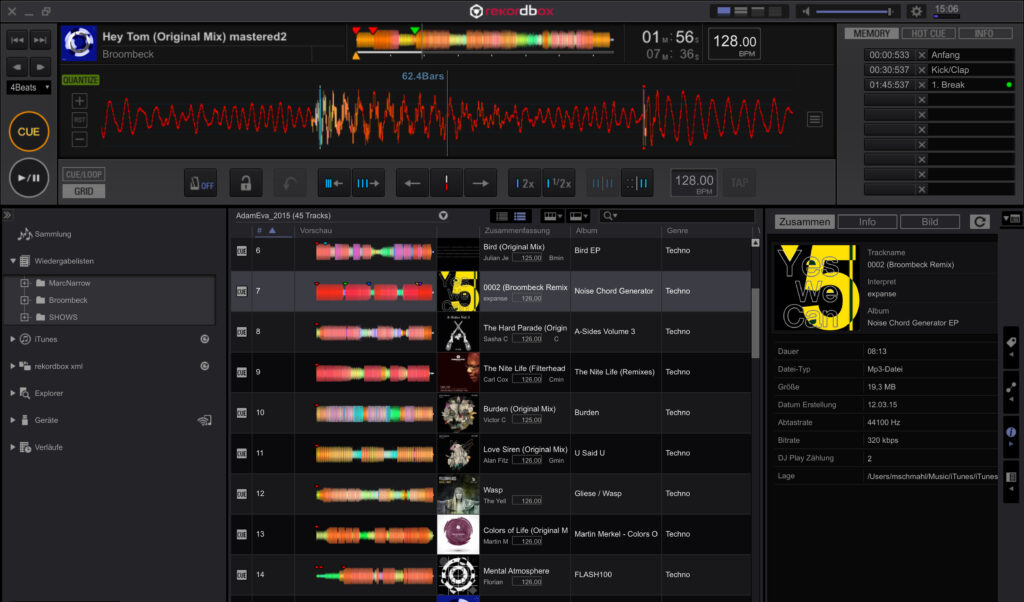Open the waveform options list icon
This screenshot has width=1024, height=602.
tap(814, 119)
